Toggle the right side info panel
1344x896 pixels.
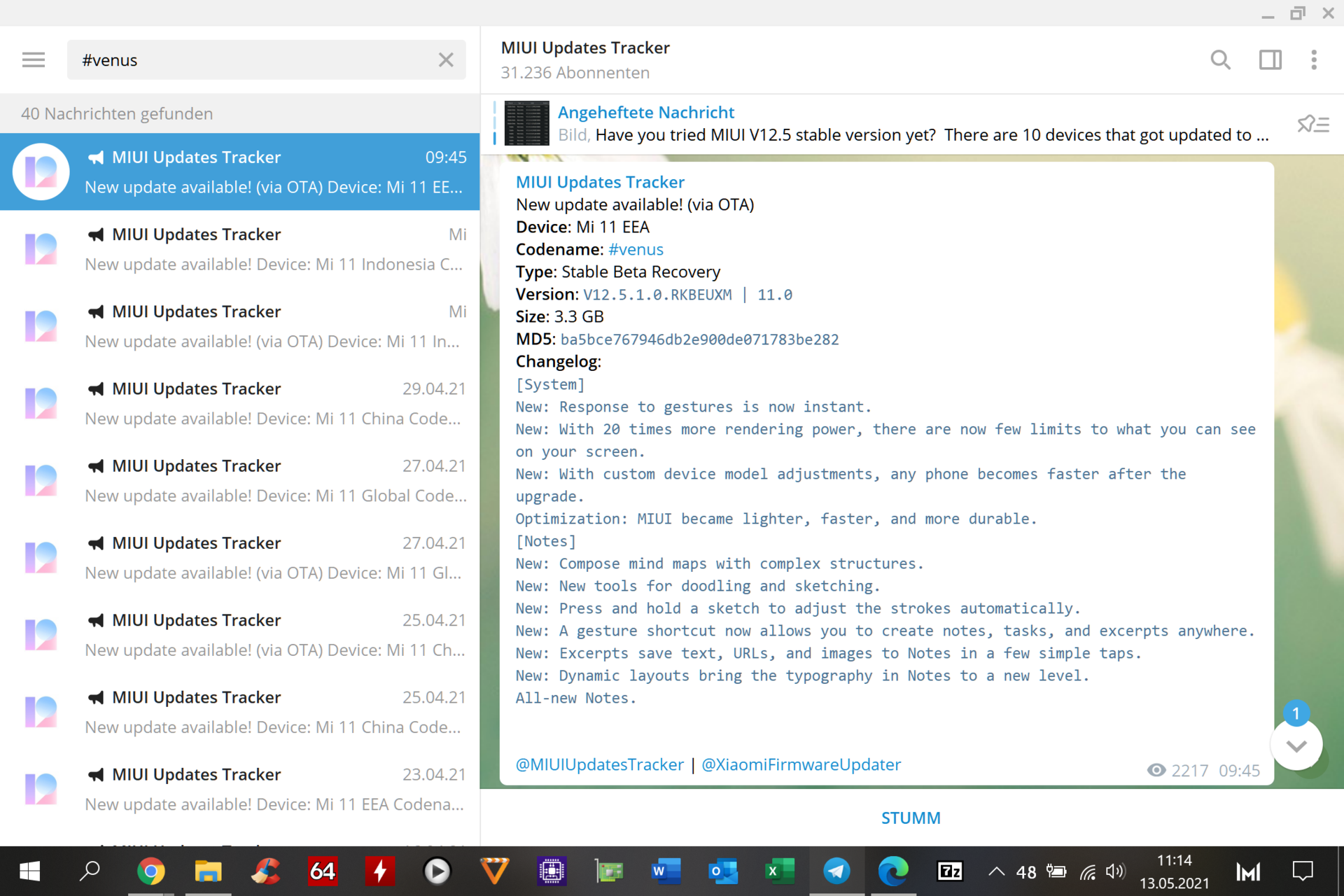tap(1270, 60)
